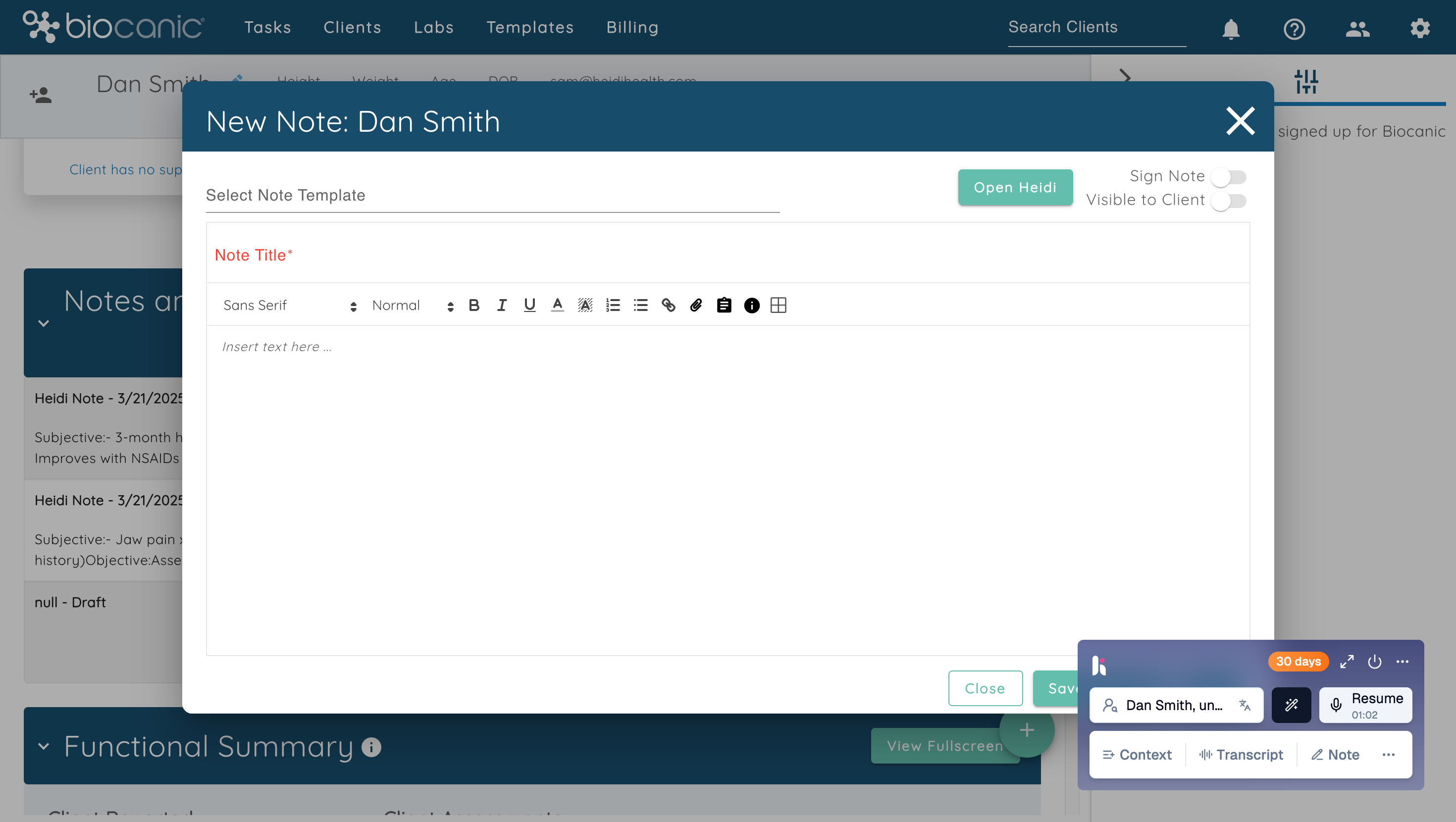Open the Tasks menu
This screenshot has height=822, width=1456.
point(267,28)
